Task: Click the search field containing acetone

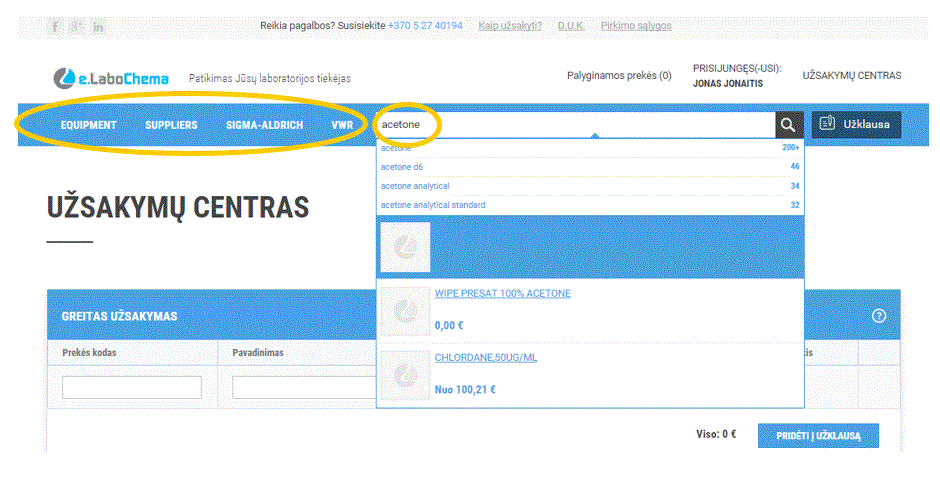Action: point(576,125)
